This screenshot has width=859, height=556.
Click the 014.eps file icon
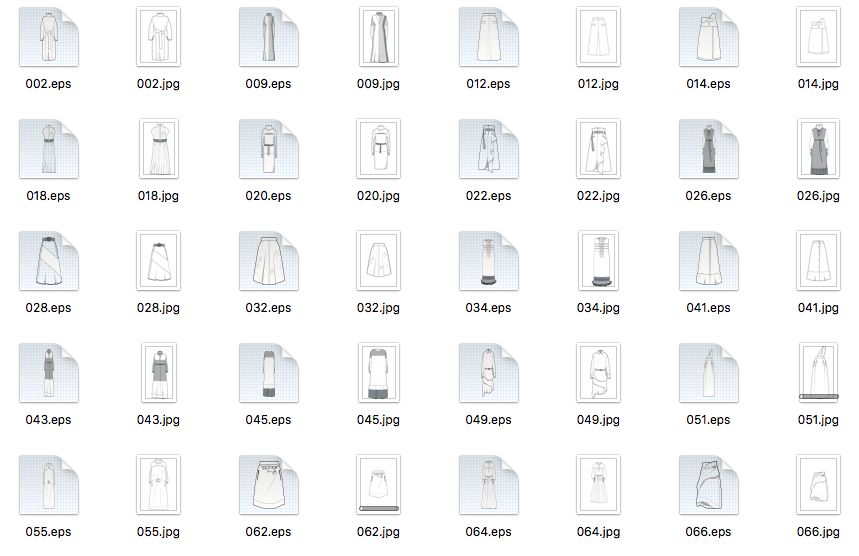pos(709,37)
